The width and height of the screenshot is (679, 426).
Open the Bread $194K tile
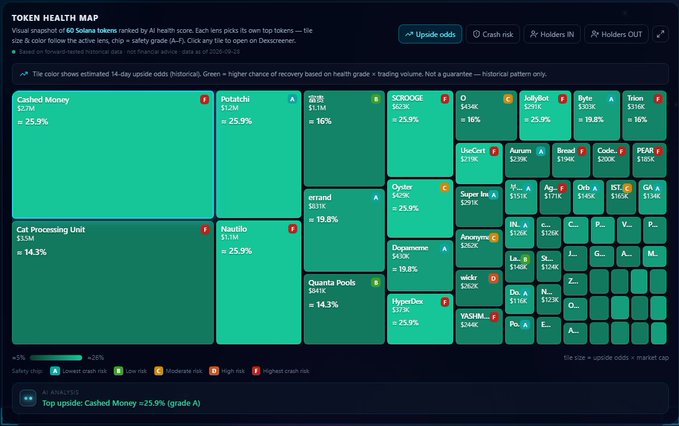[571, 160]
